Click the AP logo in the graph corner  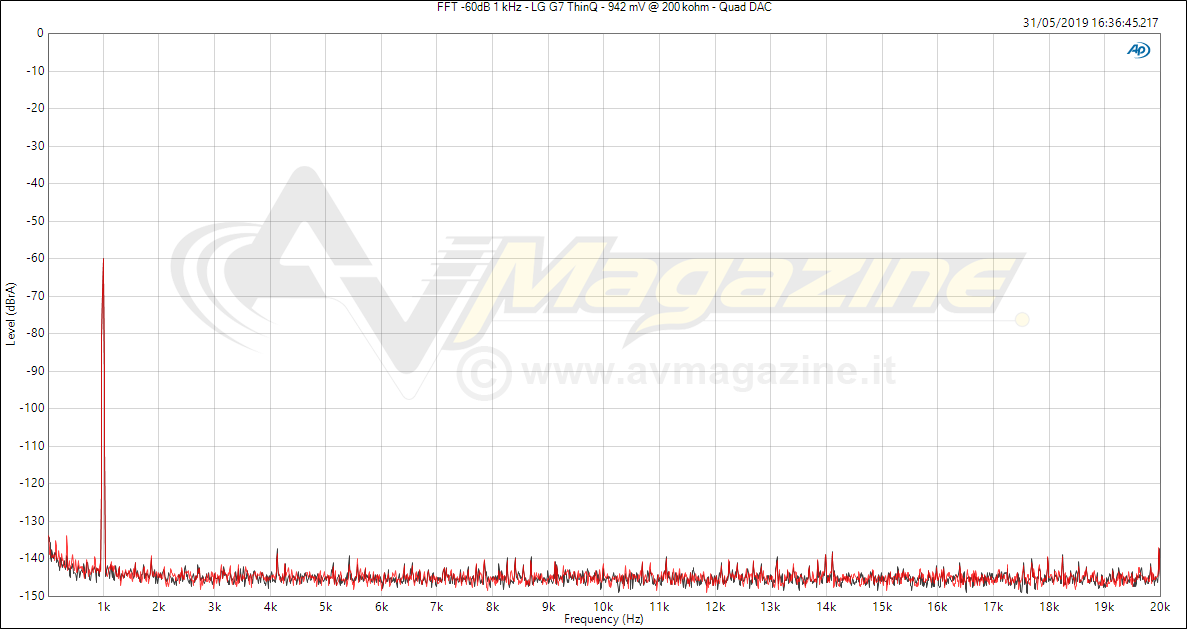(x=1139, y=50)
